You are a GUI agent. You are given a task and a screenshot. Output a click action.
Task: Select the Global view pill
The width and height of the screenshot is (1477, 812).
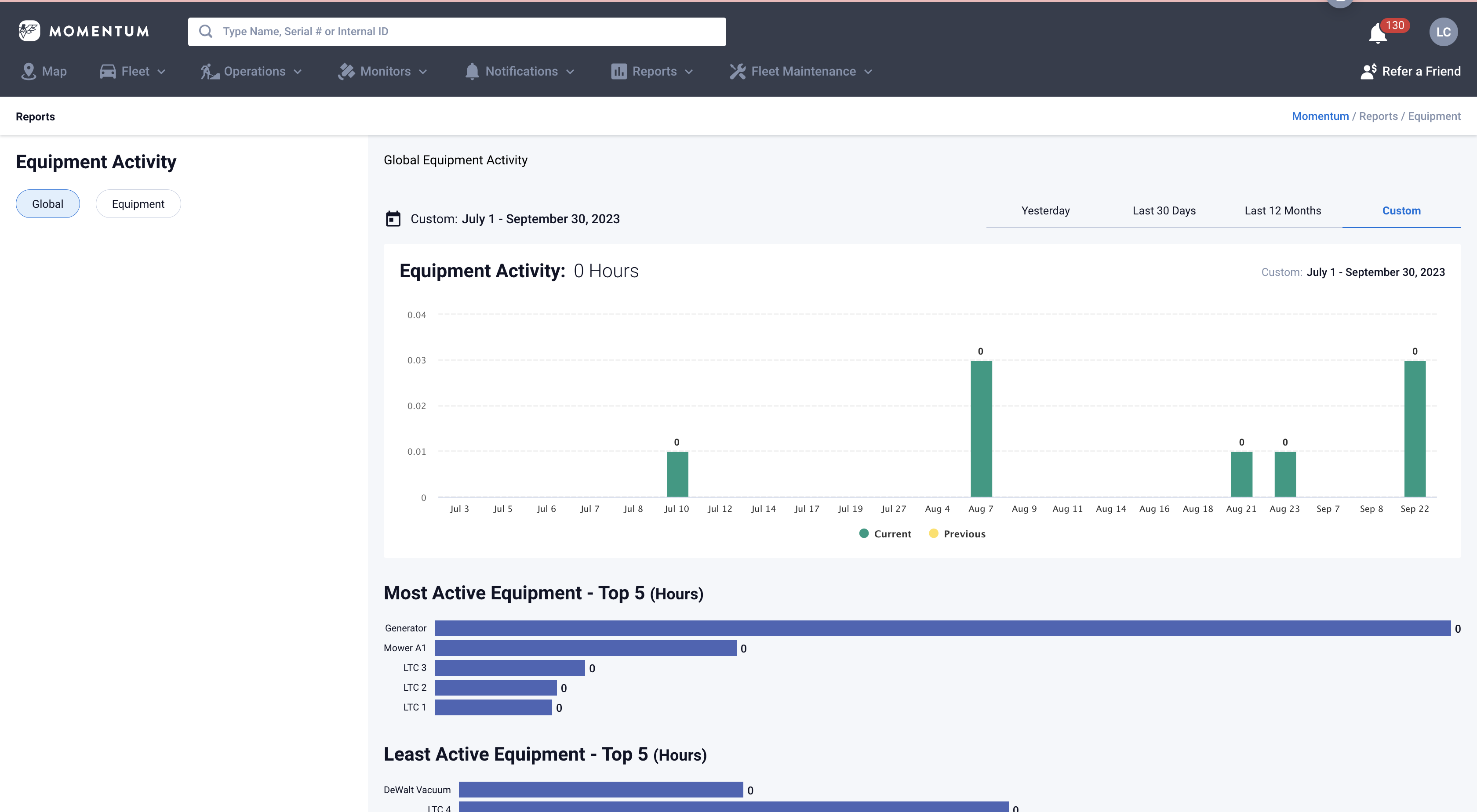[x=47, y=204]
